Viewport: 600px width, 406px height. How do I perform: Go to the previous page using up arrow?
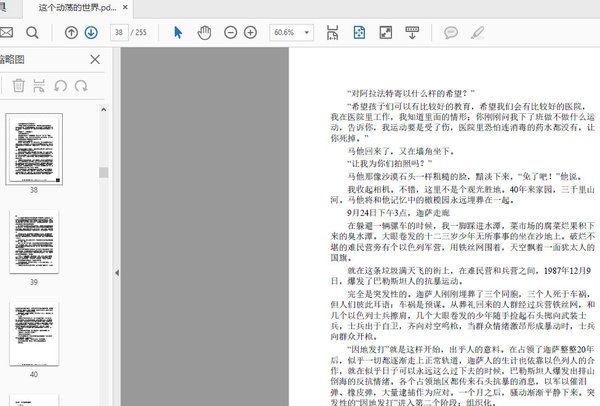click(71, 33)
